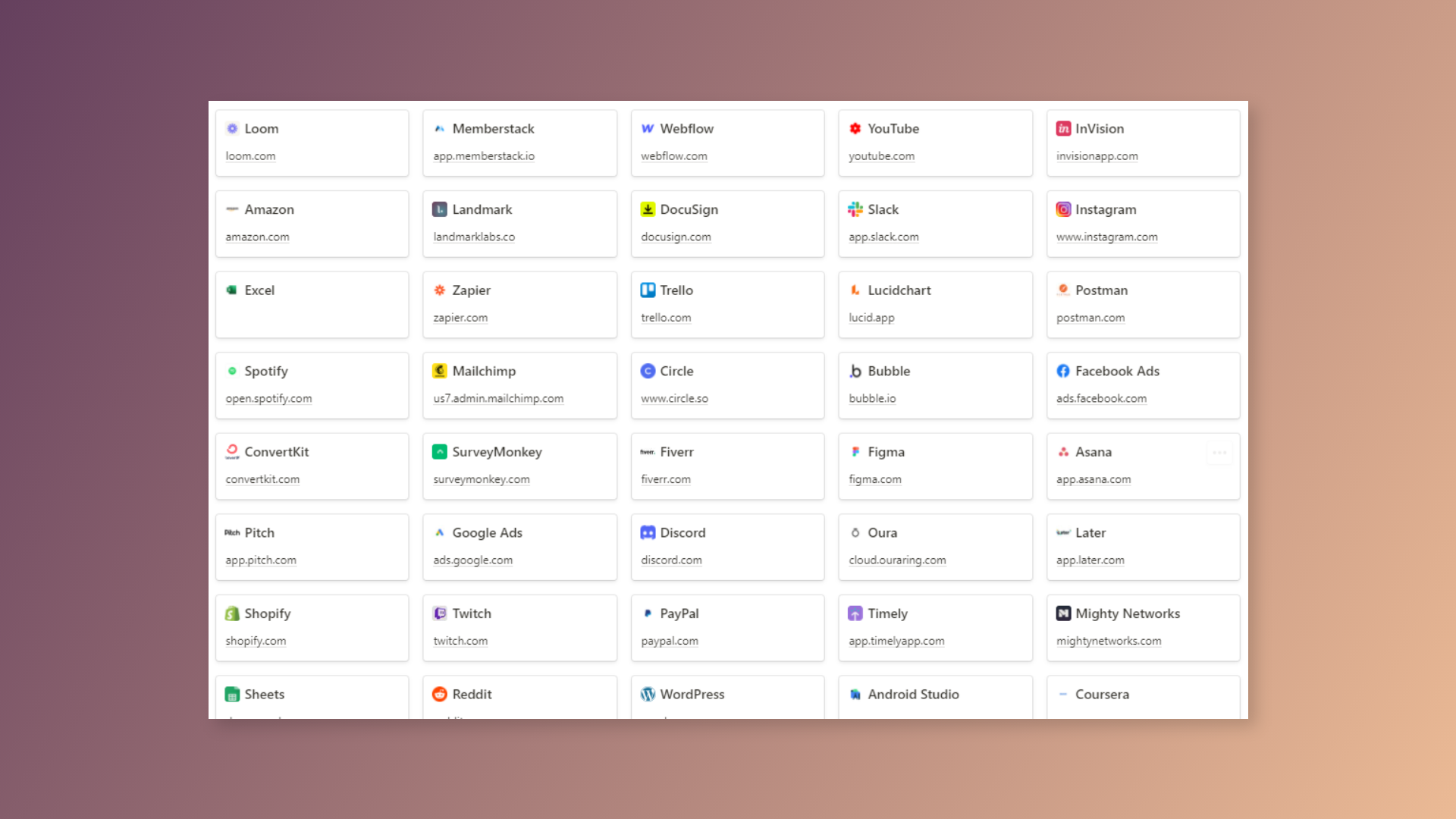
Task: Open the invisionapp.com link
Action: click(x=1097, y=156)
